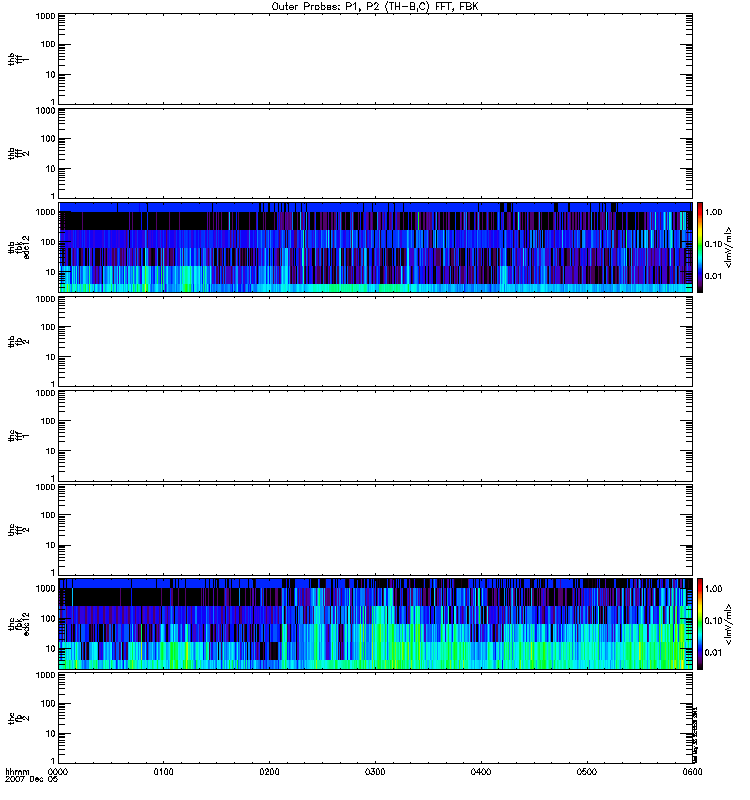Click the '1.00' label on the thc color bar
The width and height of the screenshot is (750, 800).
click(x=713, y=589)
